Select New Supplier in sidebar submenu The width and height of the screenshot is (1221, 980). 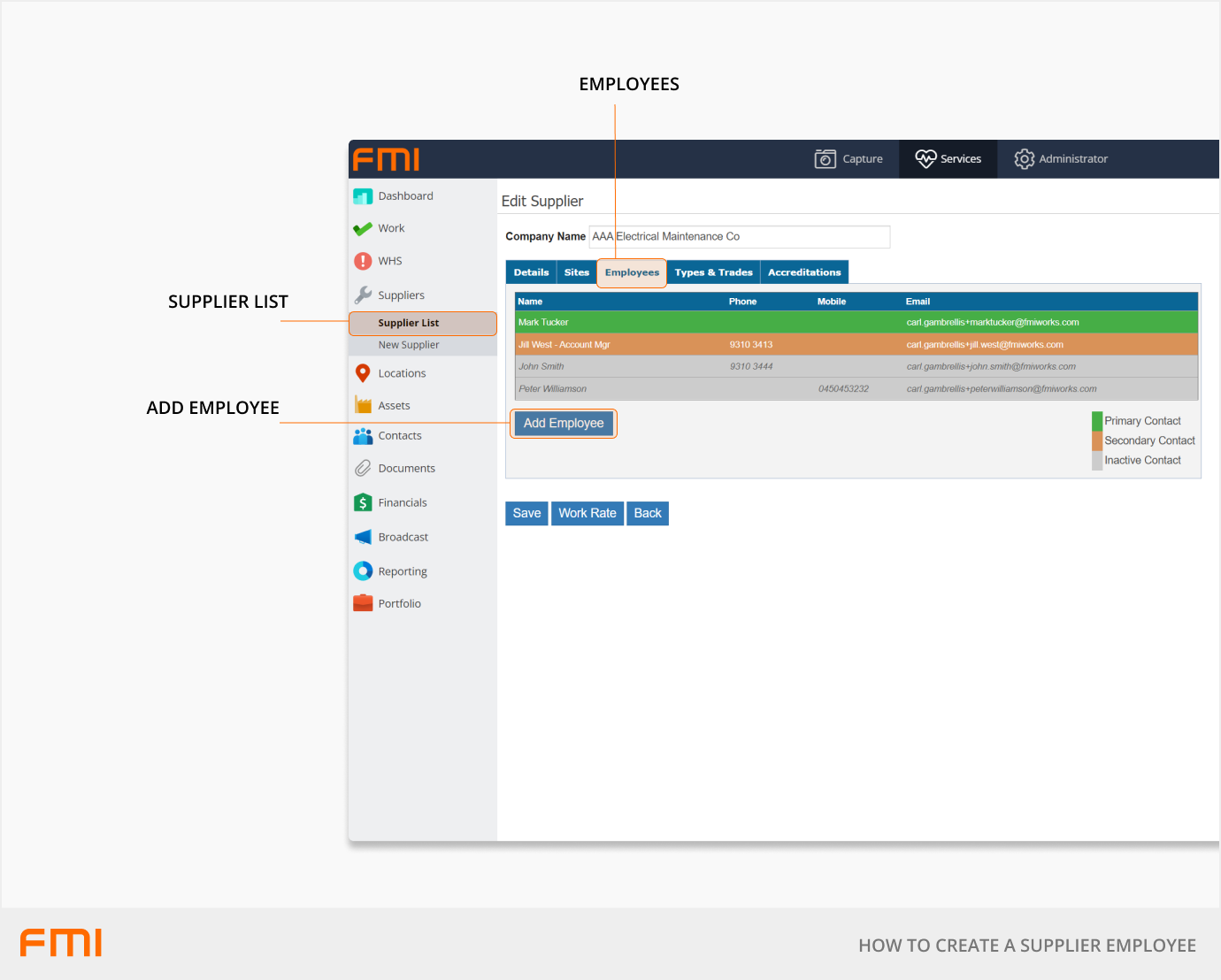[409, 345]
